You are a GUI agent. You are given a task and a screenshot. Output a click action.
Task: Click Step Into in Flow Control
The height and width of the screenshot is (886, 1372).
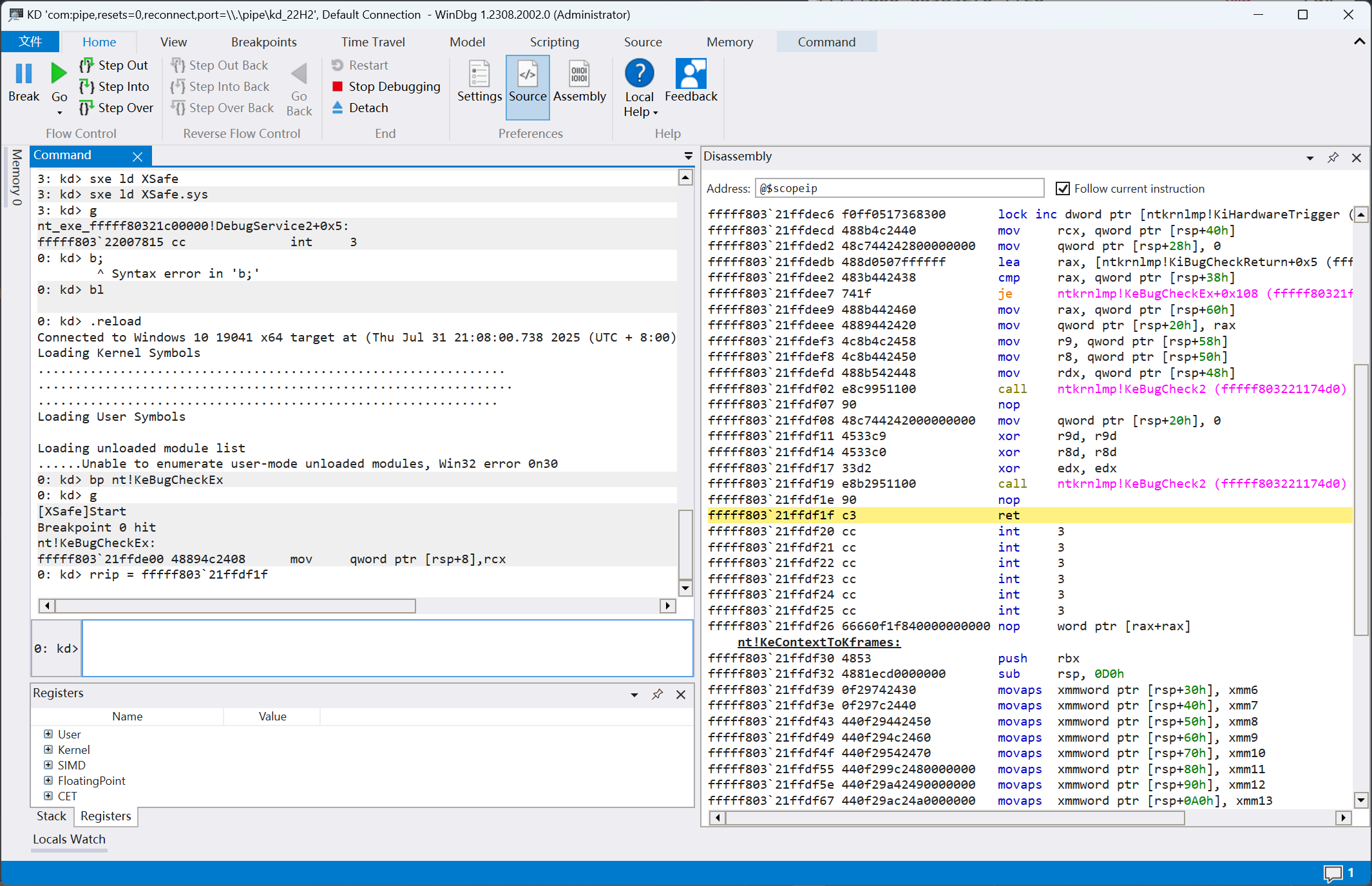115,86
